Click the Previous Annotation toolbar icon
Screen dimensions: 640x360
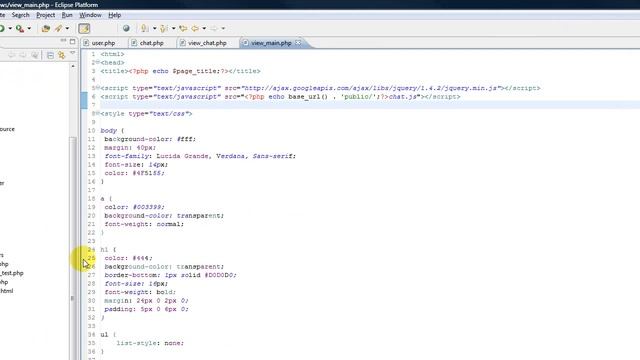tap(164, 29)
